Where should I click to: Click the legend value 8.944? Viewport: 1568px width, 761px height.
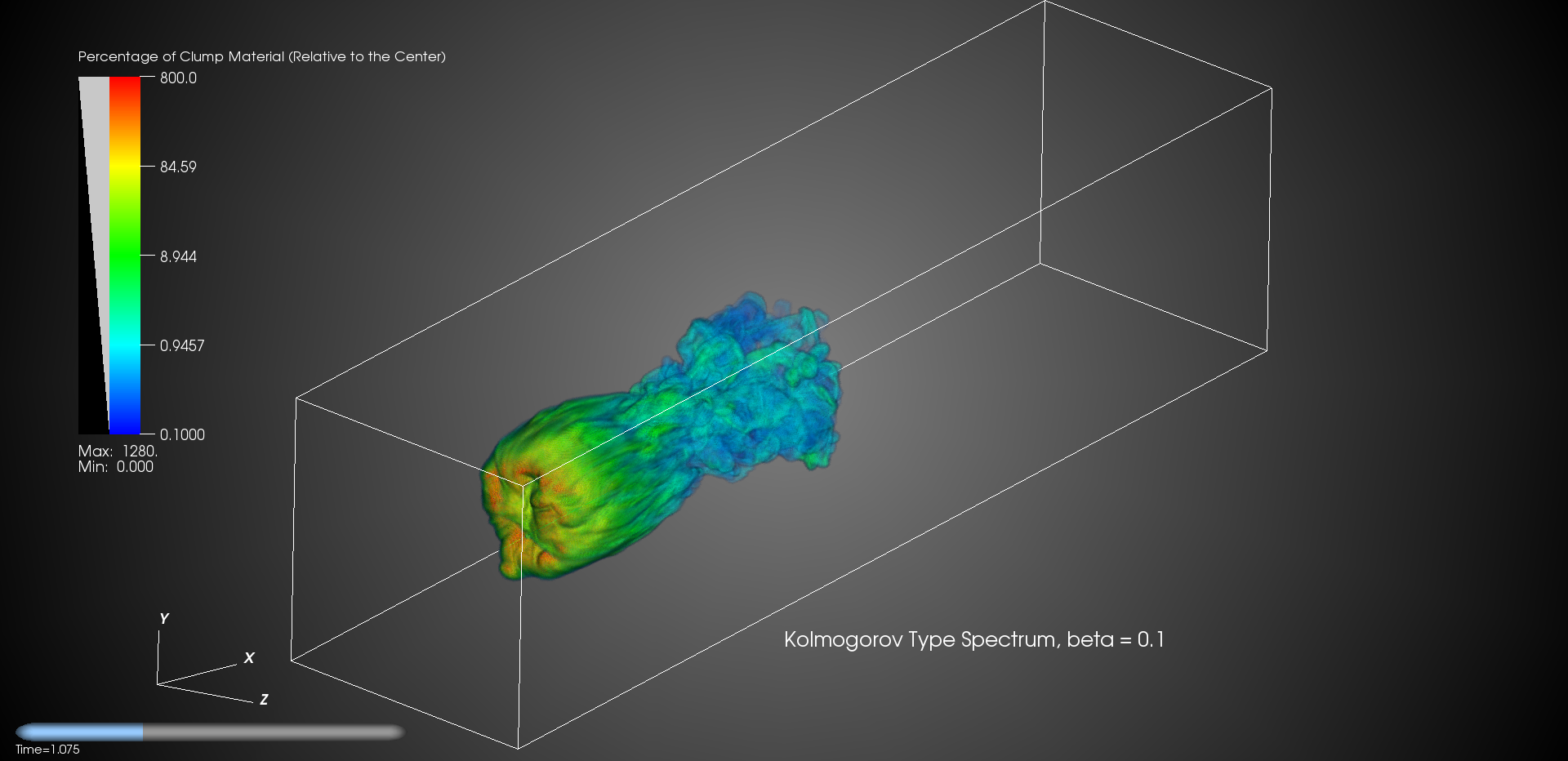click(x=178, y=256)
